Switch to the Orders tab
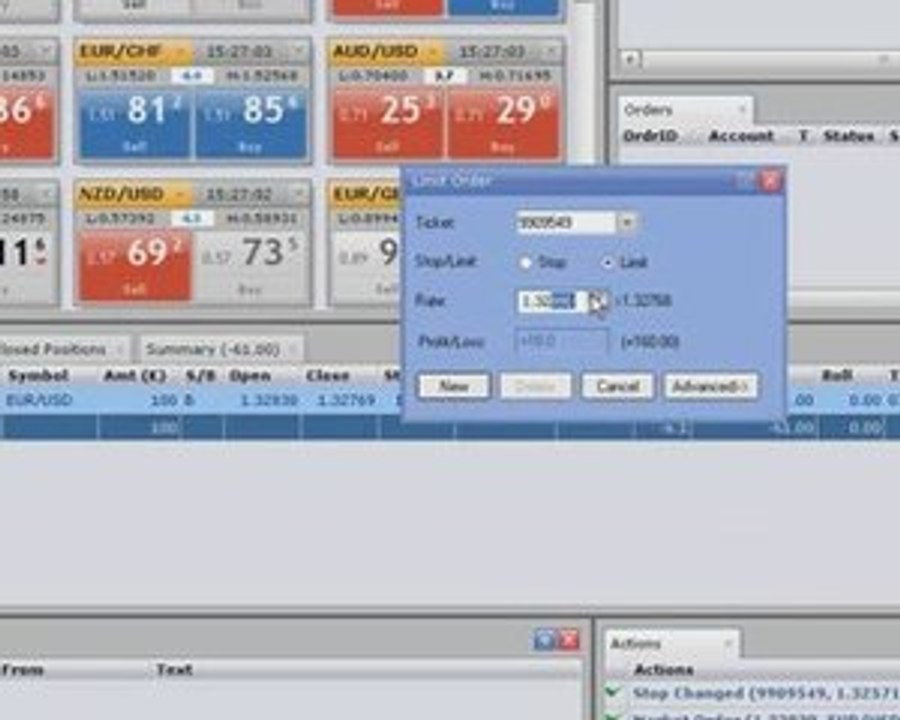This screenshot has width=900, height=720. [649, 110]
